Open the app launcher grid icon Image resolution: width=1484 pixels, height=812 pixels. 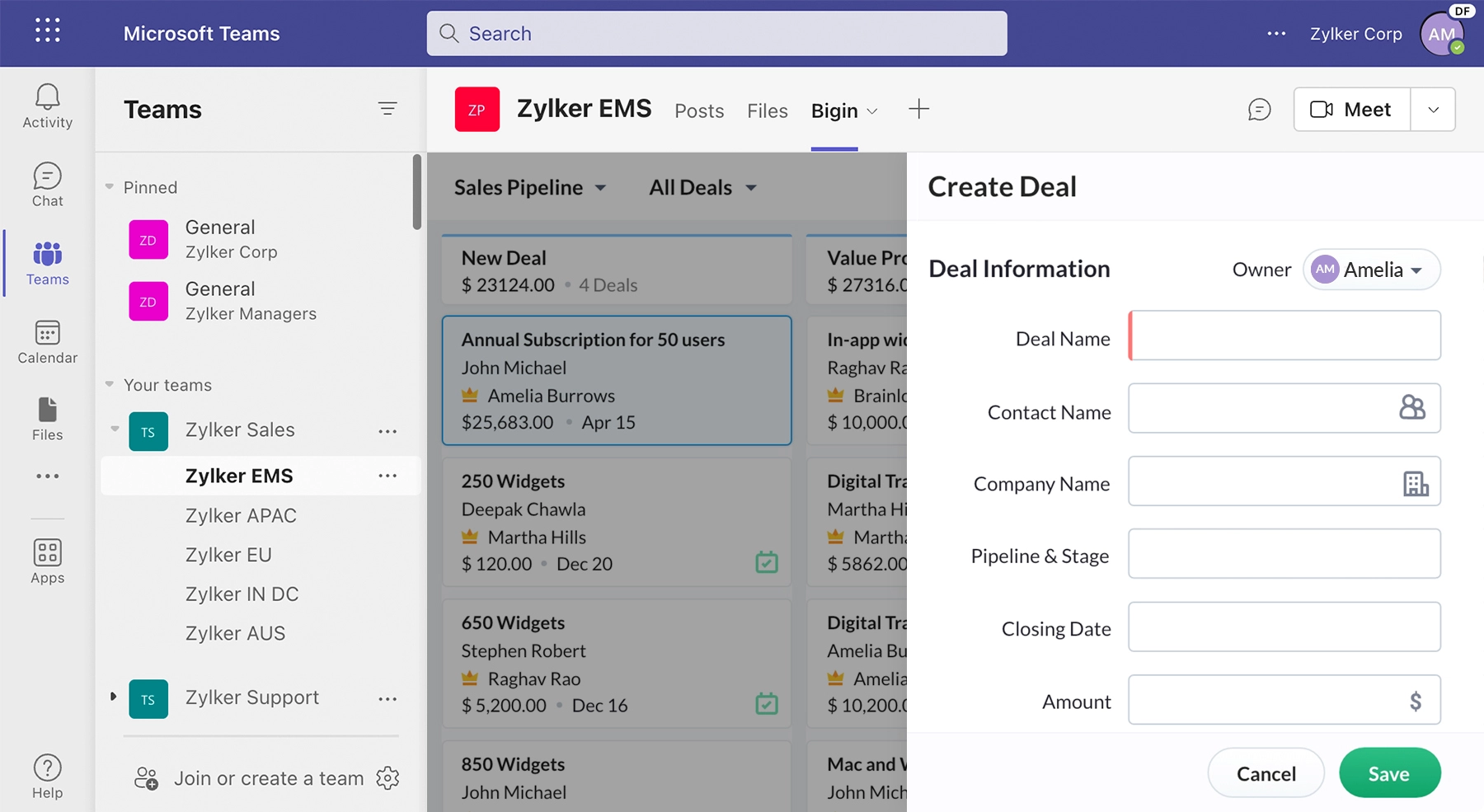[x=48, y=31]
